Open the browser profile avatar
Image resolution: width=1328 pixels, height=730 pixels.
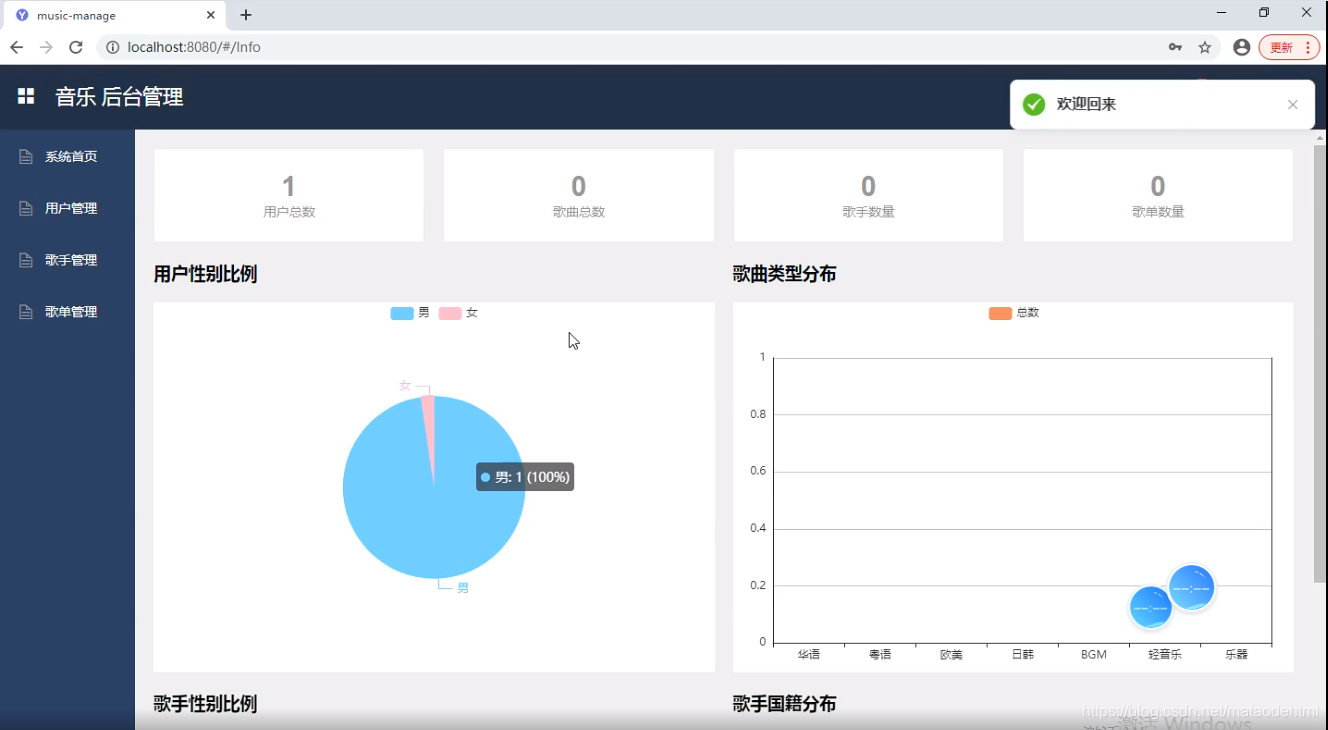click(1242, 47)
